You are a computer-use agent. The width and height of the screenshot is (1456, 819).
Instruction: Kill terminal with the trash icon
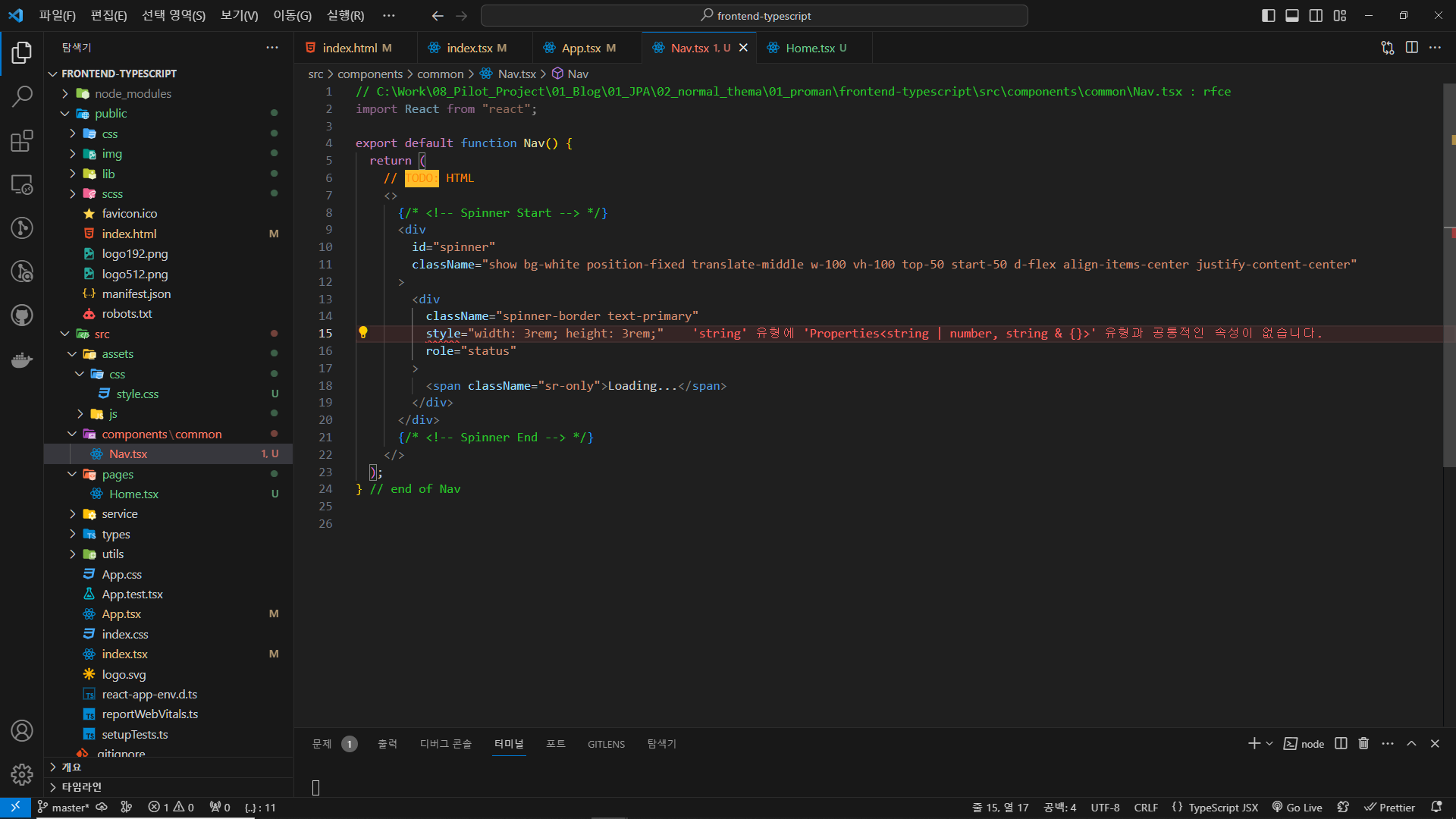click(1363, 743)
